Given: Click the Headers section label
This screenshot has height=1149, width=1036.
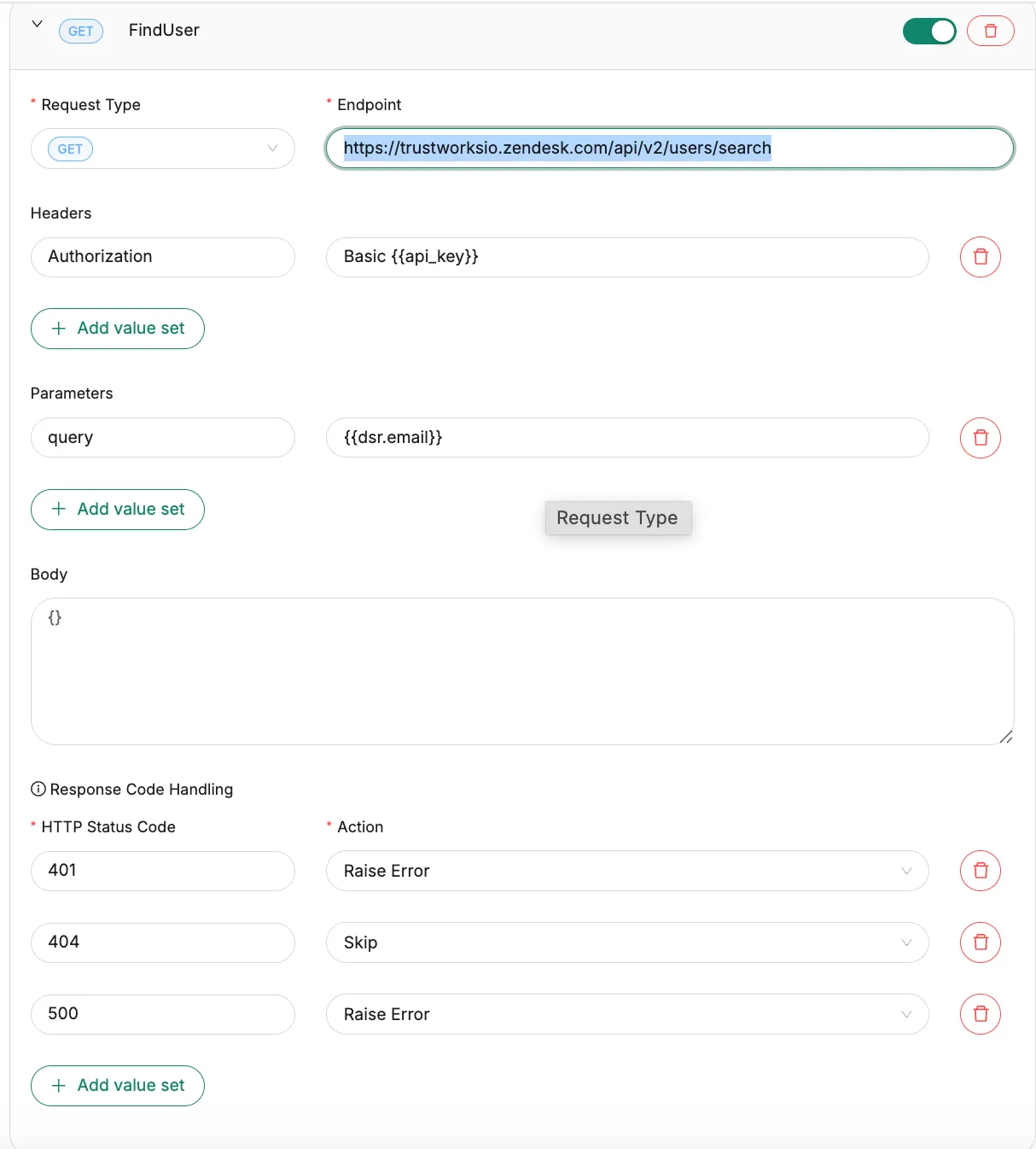Looking at the screenshot, I should pos(61,213).
